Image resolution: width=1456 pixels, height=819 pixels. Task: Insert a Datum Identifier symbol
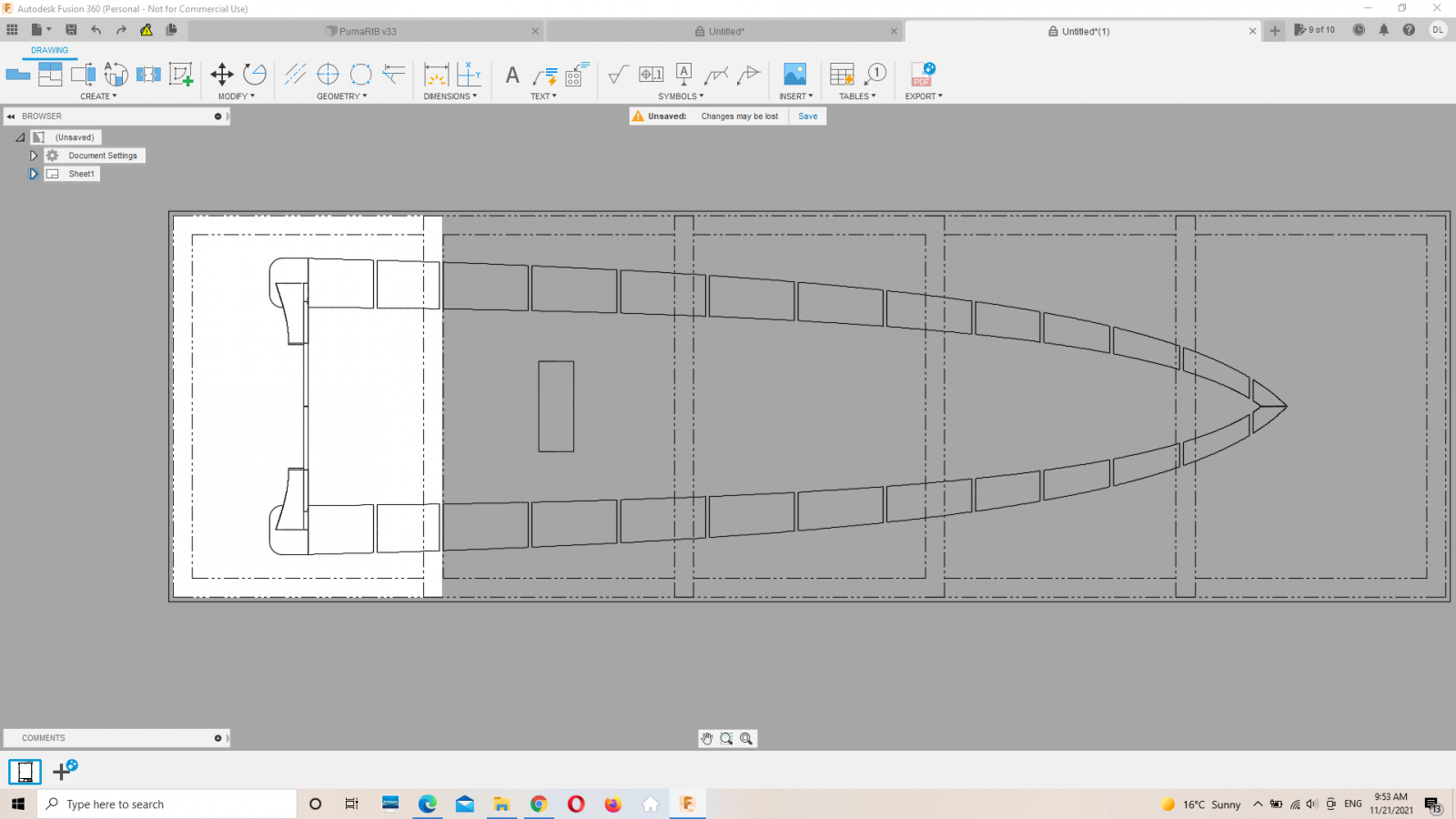684,74
